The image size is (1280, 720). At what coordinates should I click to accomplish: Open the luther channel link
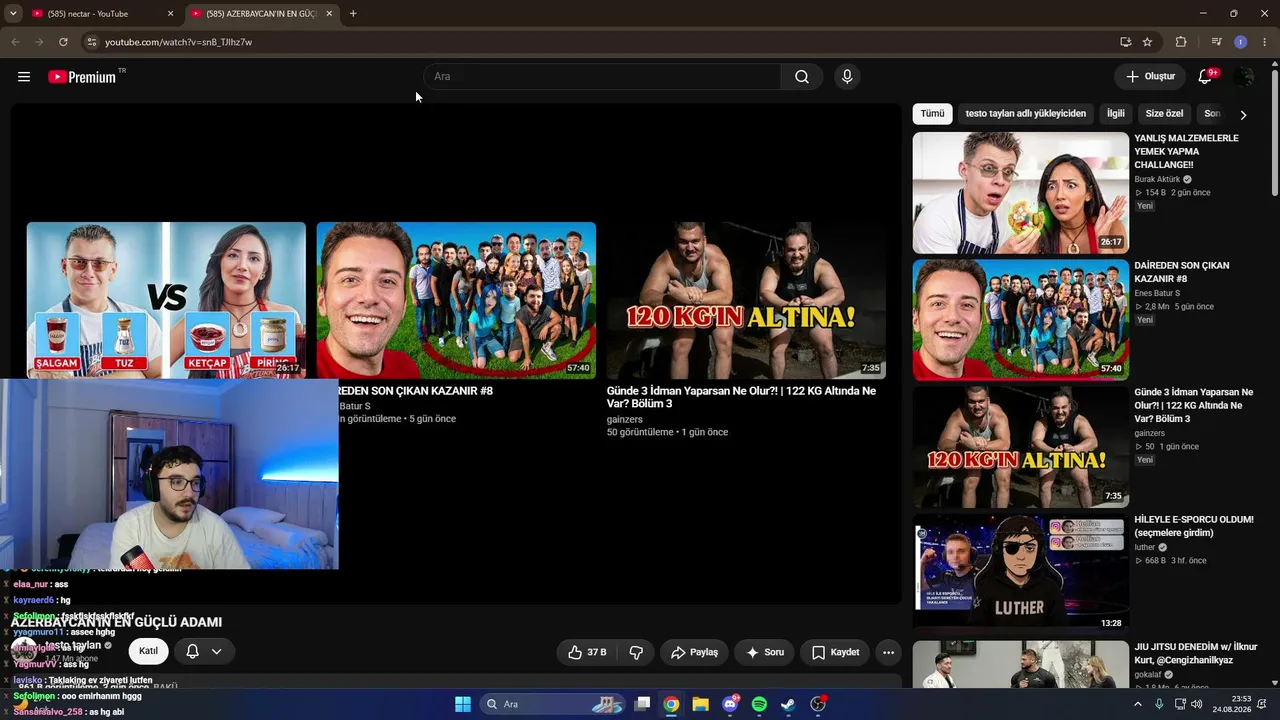coord(1145,547)
